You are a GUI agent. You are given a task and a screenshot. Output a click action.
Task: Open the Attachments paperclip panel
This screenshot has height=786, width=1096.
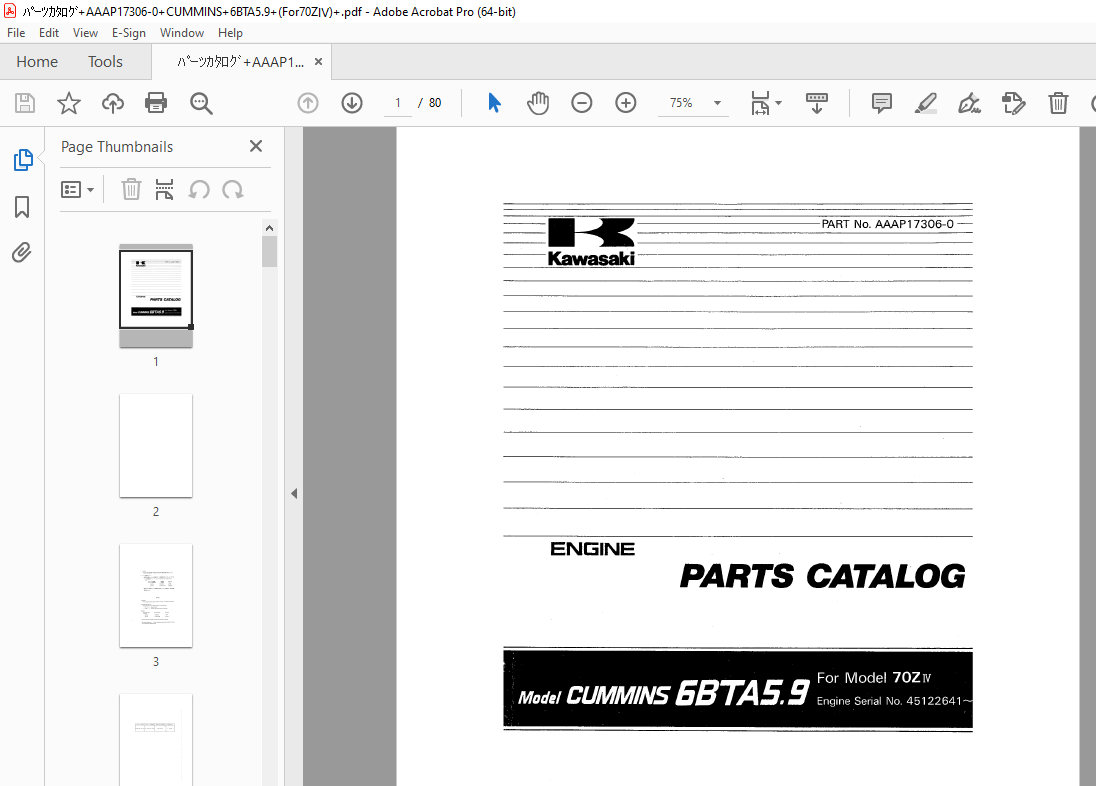tap(22, 252)
